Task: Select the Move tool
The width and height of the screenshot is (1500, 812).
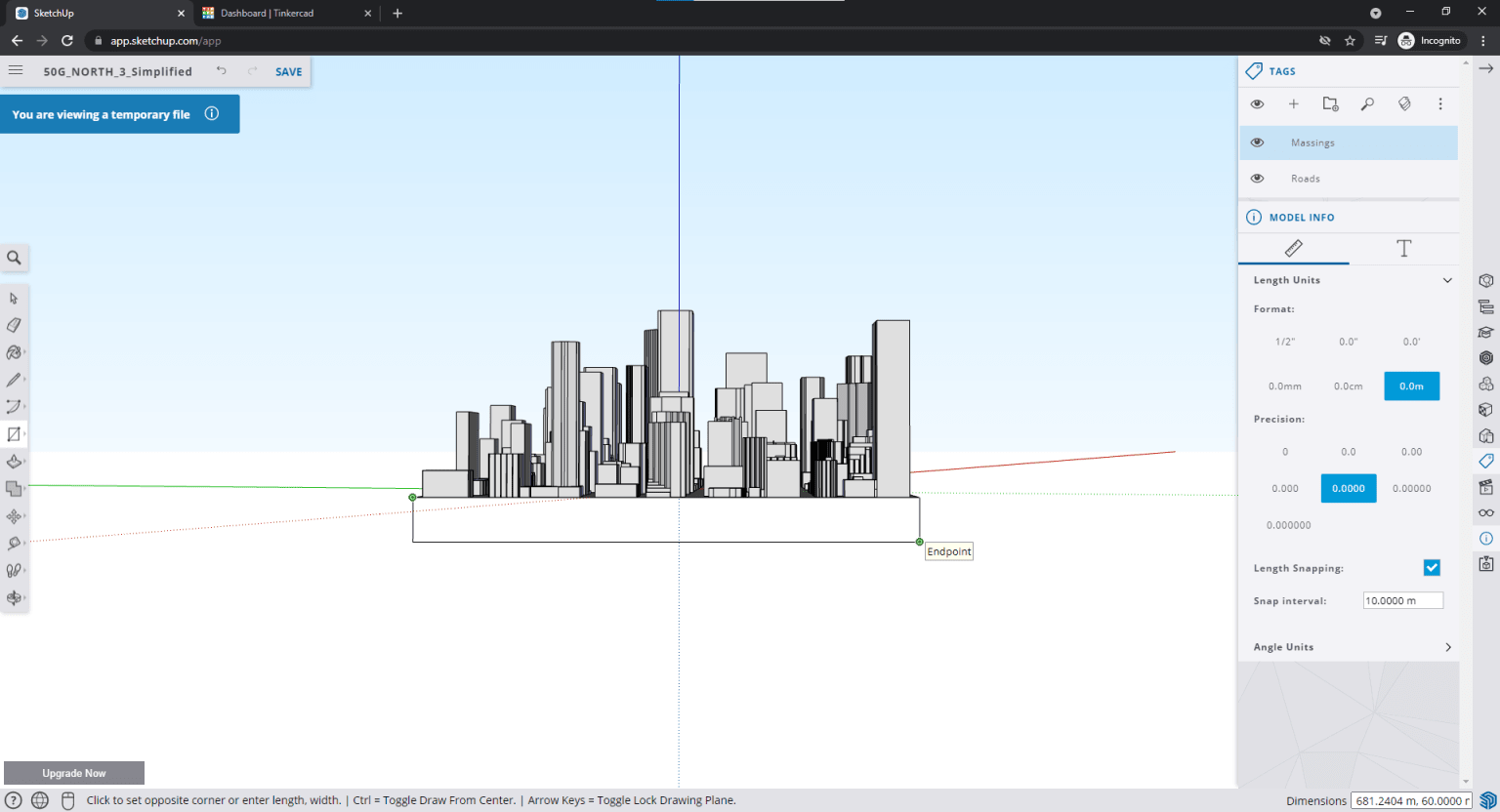Action: point(14,516)
